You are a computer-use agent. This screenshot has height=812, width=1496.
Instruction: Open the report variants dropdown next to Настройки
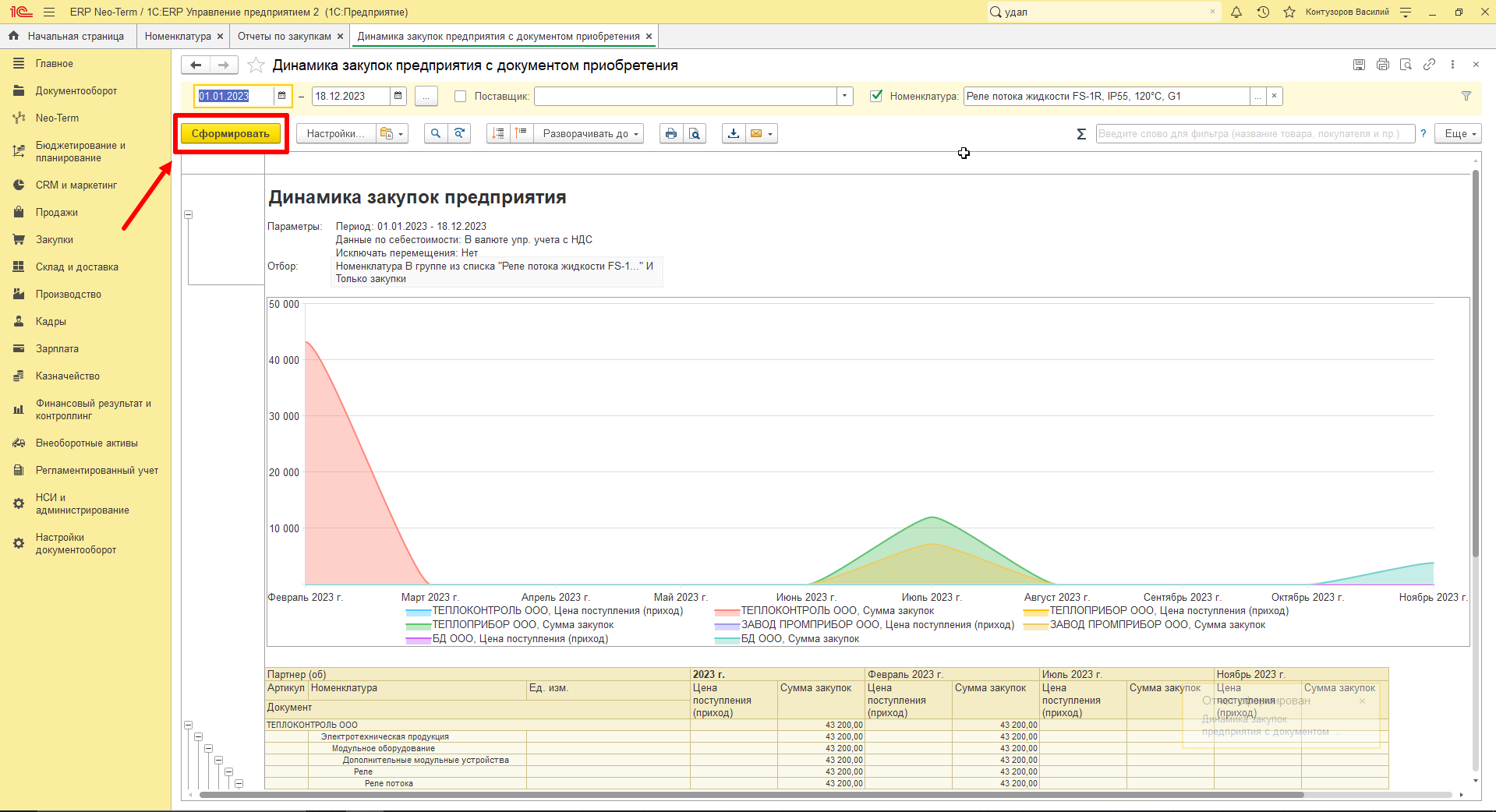(393, 134)
